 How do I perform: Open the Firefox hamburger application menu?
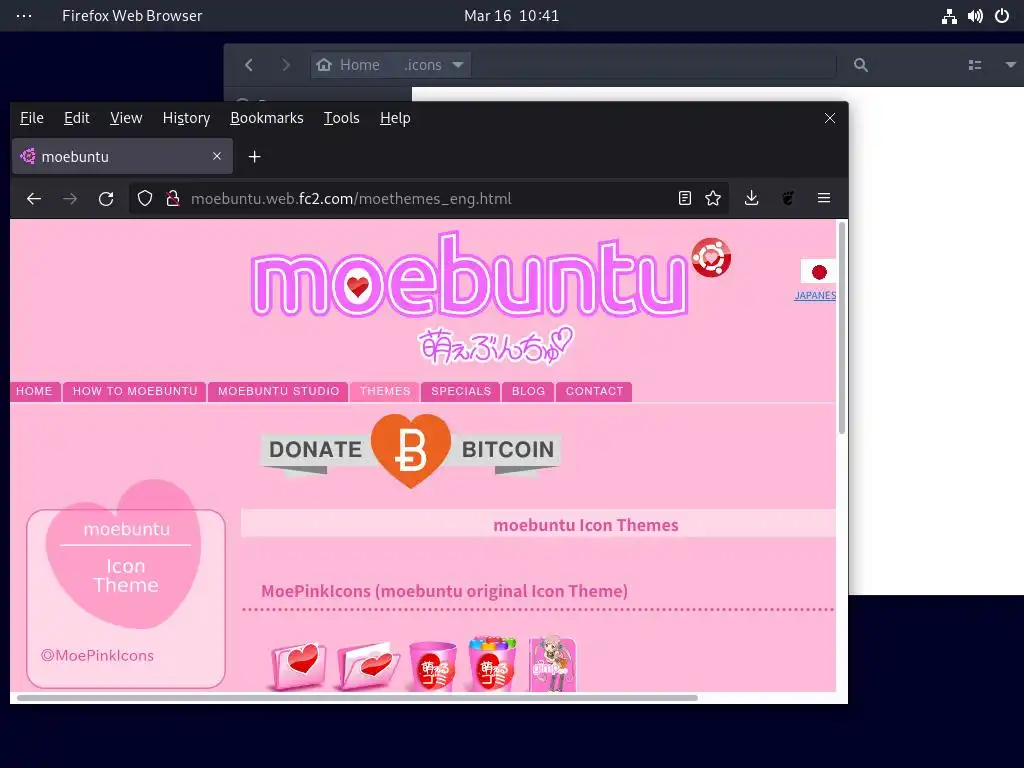click(x=824, y=198)
